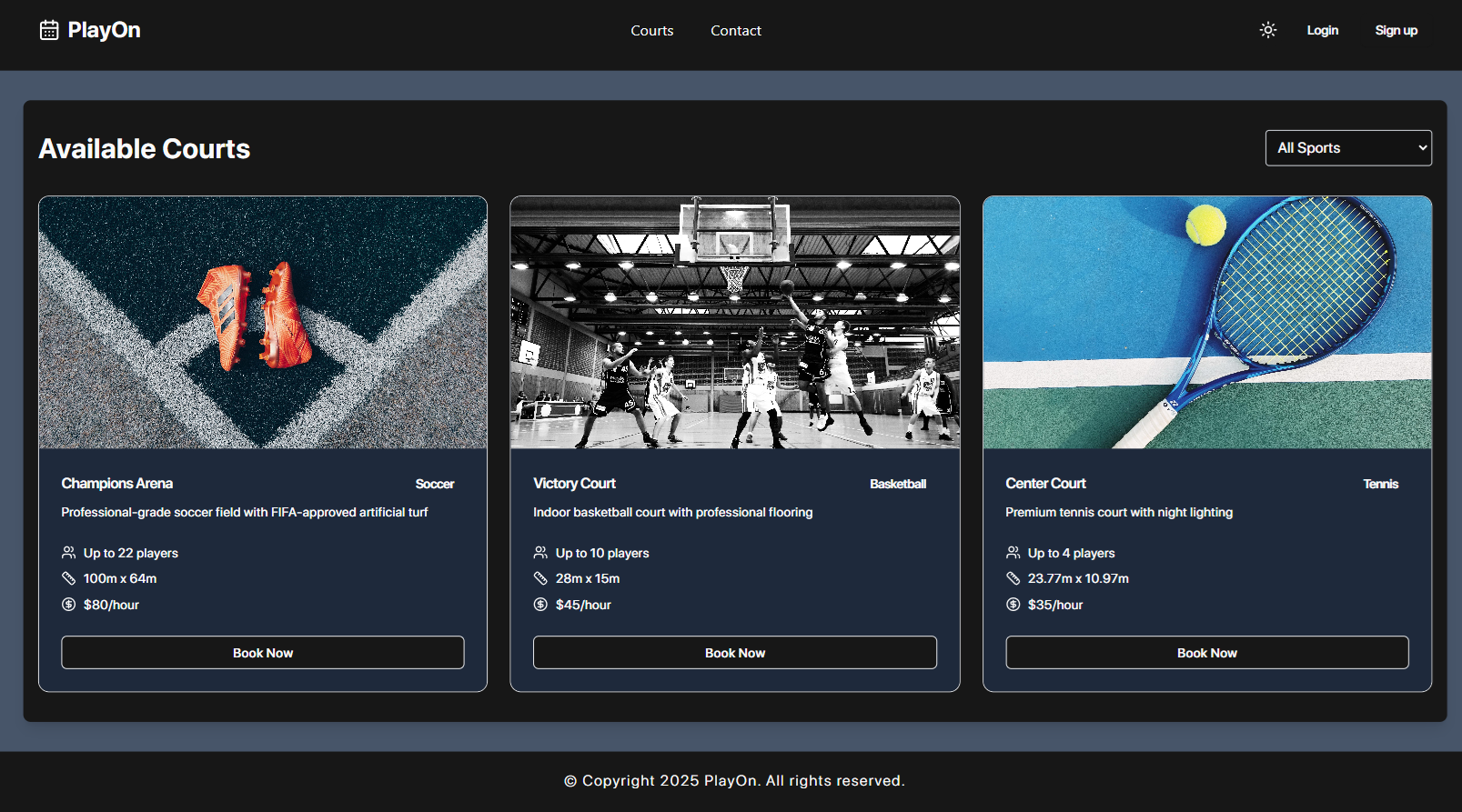Image resolution: width=1462 pixels, height=812 pixels.
Task: Click the tennis racket court image
Action: coord(1206,322)
